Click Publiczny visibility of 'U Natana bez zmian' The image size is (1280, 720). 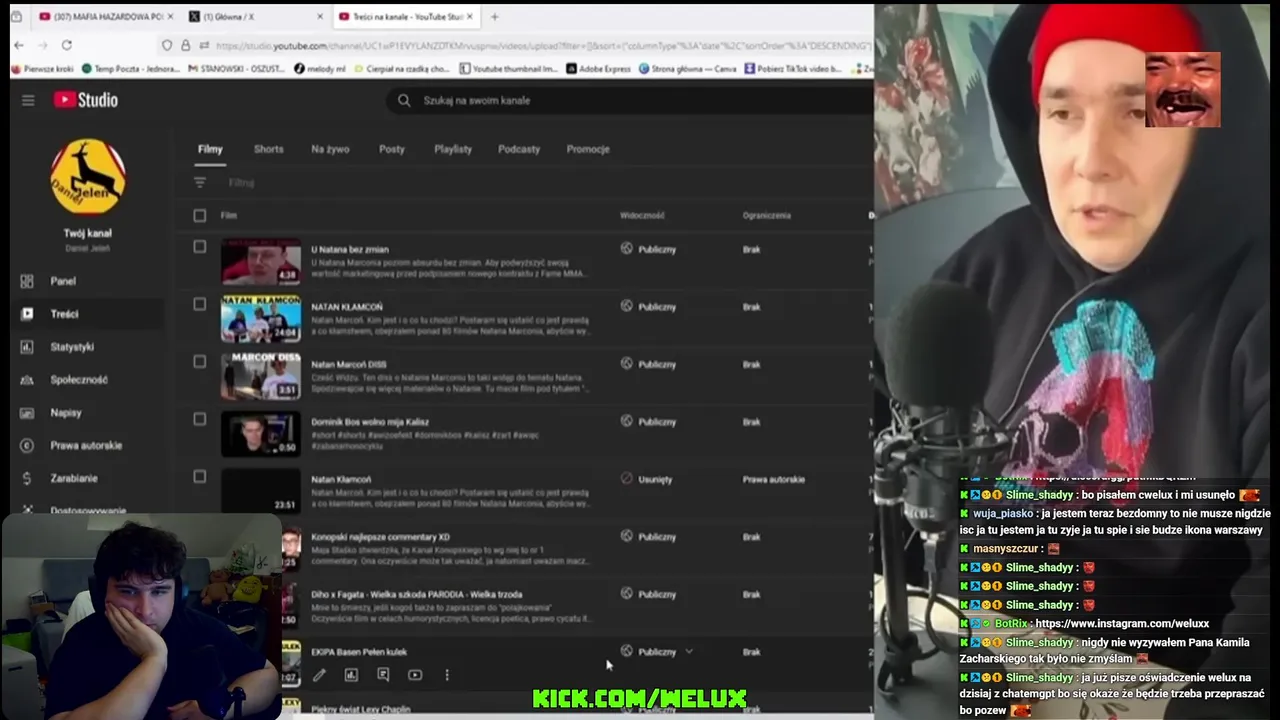coord(657,249)
